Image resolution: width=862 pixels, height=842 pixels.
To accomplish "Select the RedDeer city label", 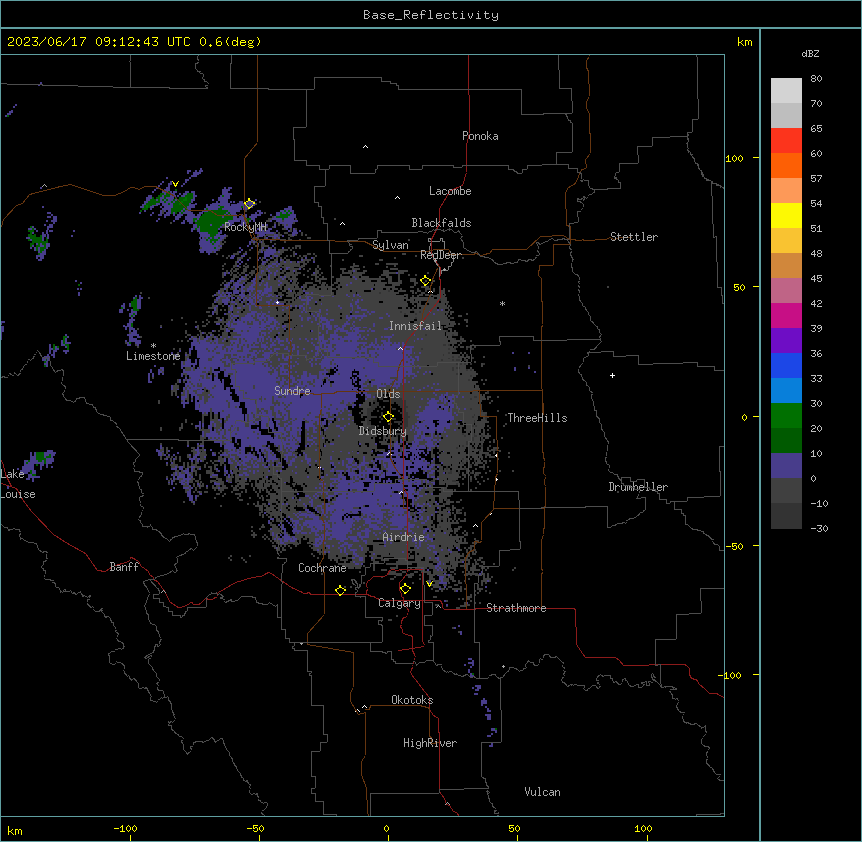I will [441, 255].
